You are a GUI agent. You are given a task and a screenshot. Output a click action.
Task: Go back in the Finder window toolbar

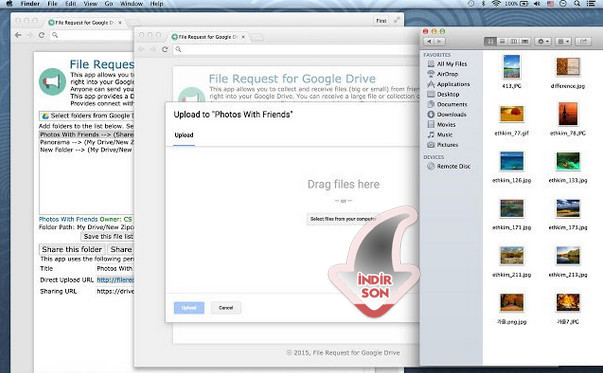[429, 42]
